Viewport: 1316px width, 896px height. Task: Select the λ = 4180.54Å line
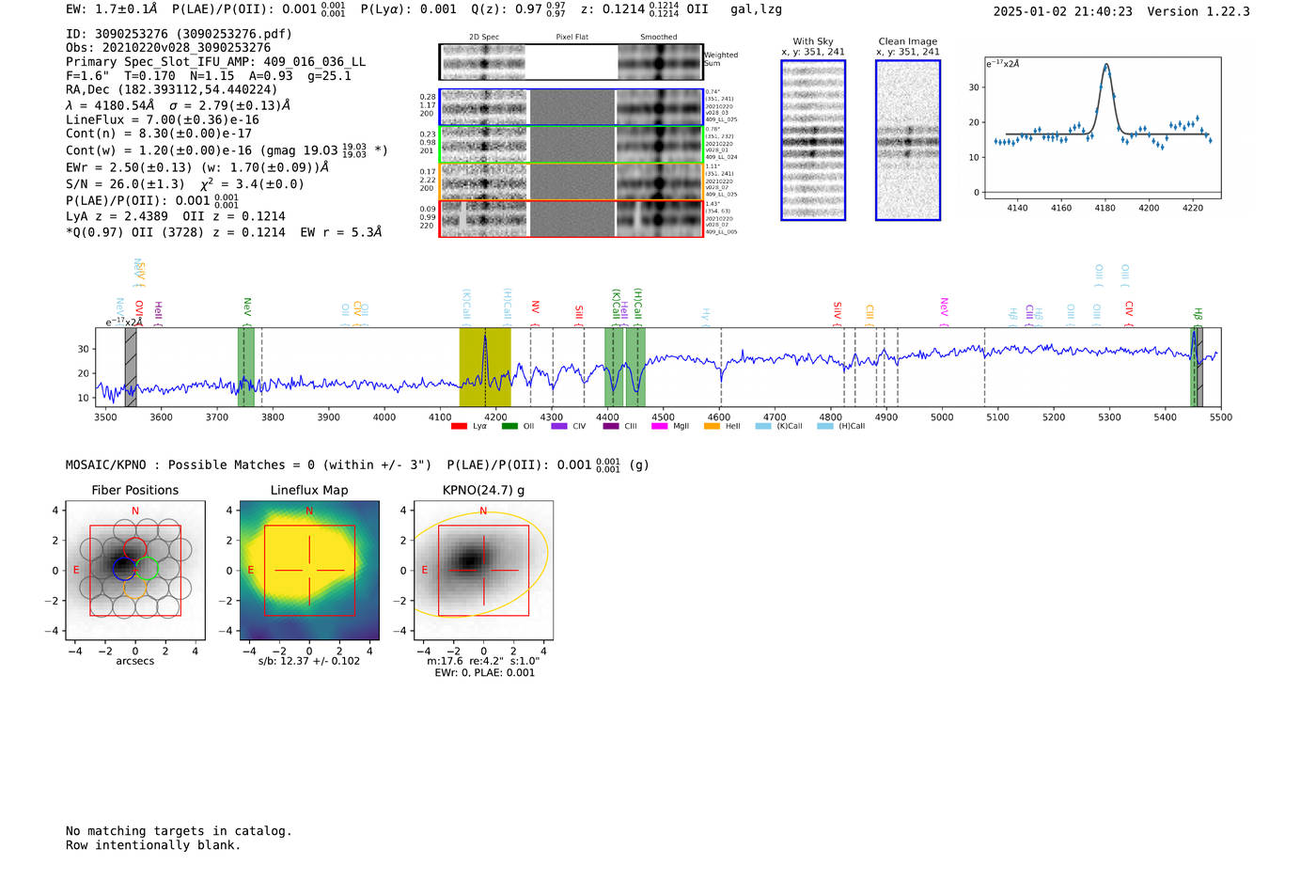179,105
